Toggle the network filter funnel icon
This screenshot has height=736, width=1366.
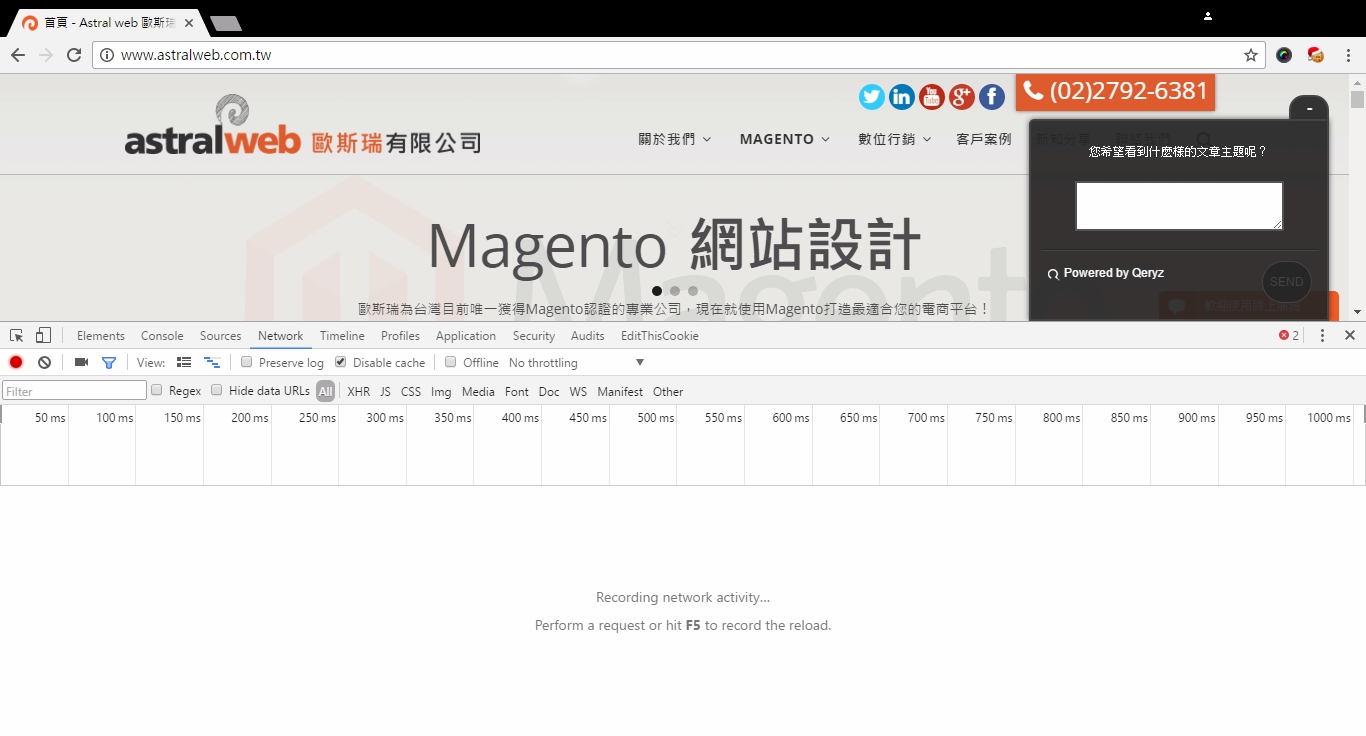[x=109, y=362]
